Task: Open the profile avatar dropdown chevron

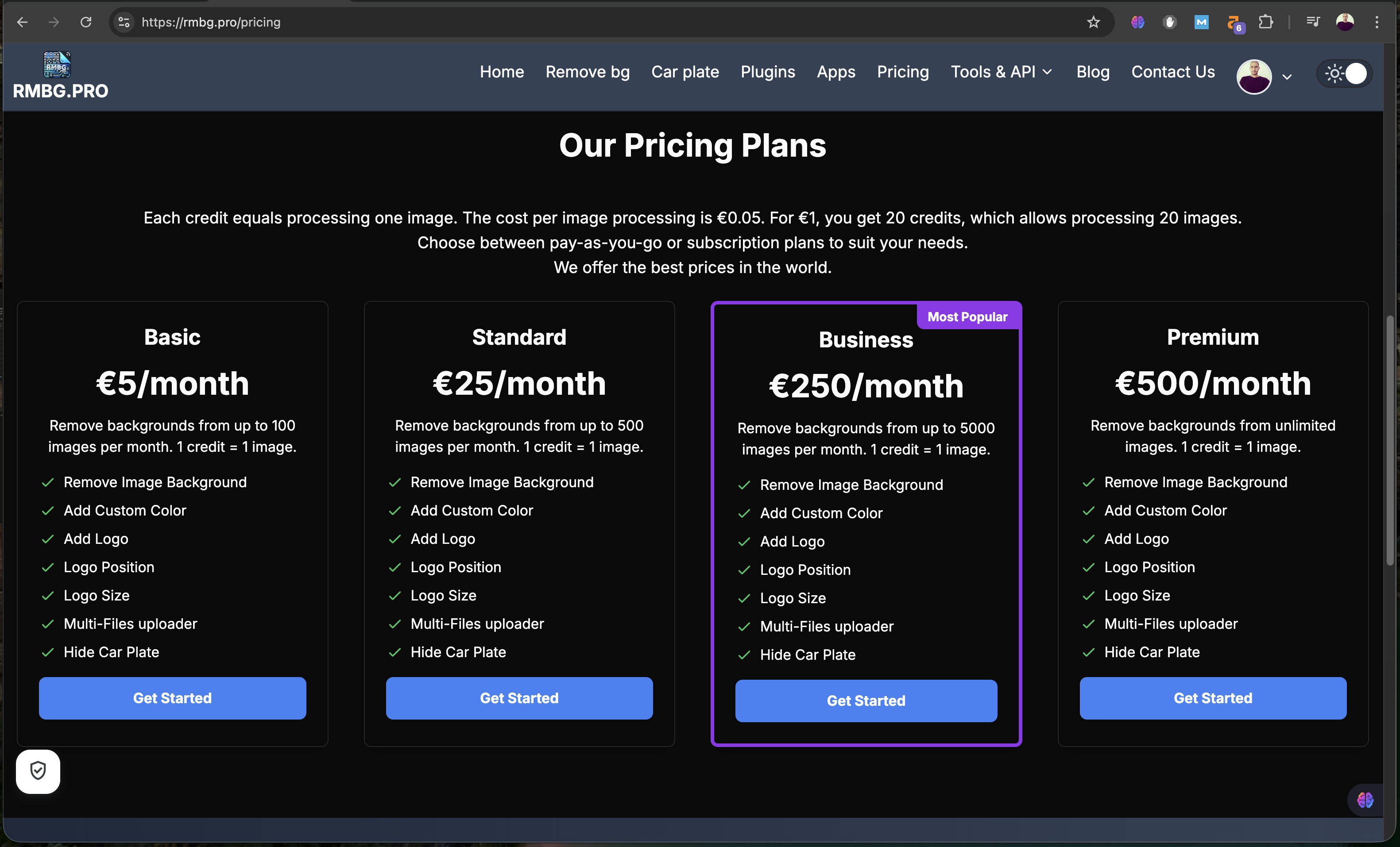Action: 1288,77
